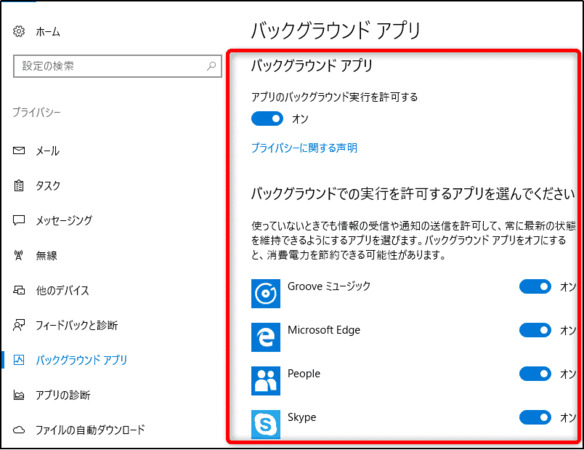Switch off the People background toggle
Image resolution: width=584 pixels, height=450 pixels.
click(535, 374)
